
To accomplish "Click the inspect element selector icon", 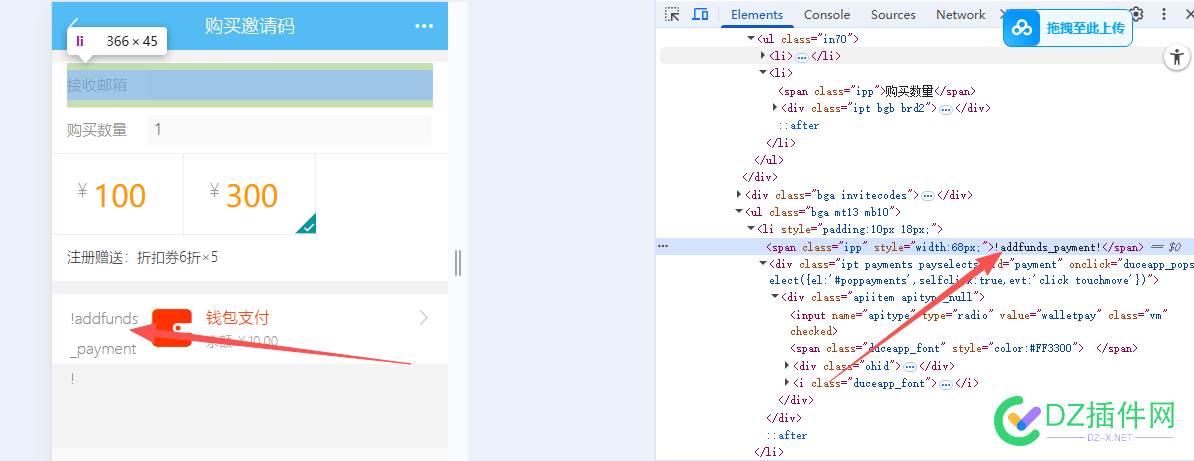I will point(672,14).
